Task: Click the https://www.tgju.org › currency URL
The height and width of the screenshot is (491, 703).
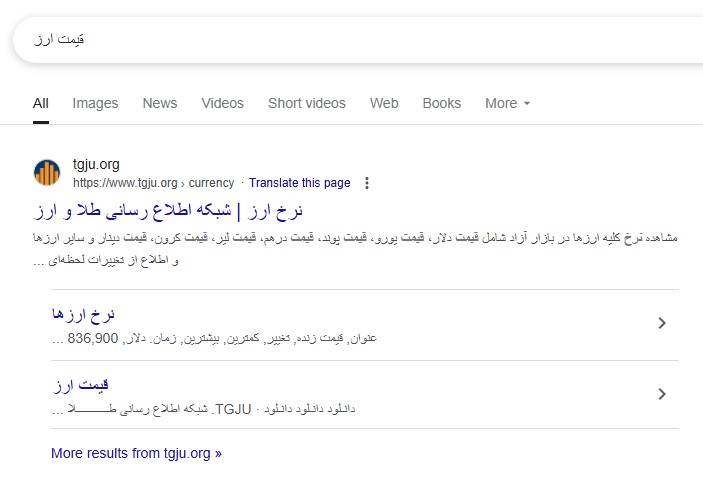Action: 154,183
